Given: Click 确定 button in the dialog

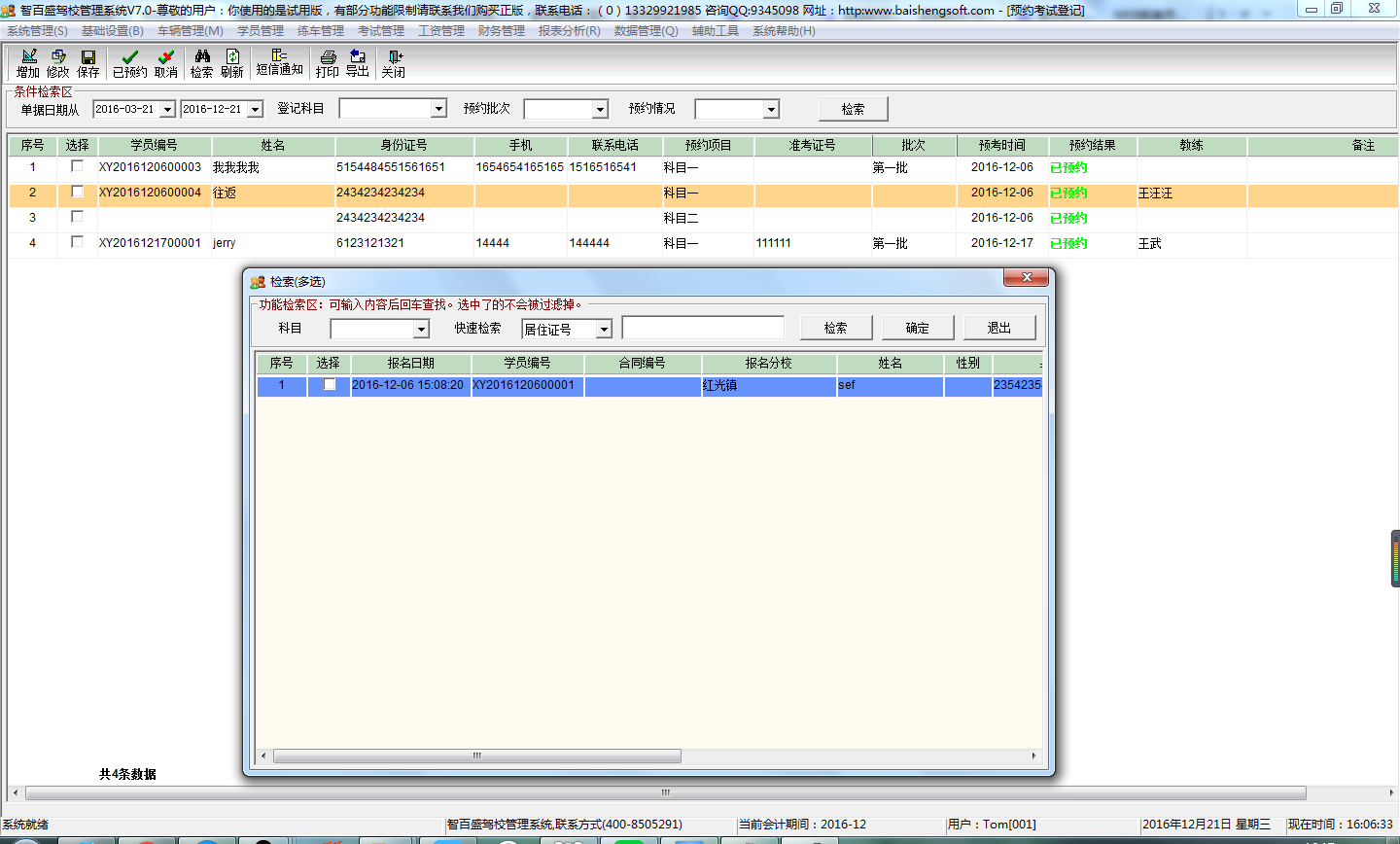Looking at the screenshot, I should click(x=918, y=328).
